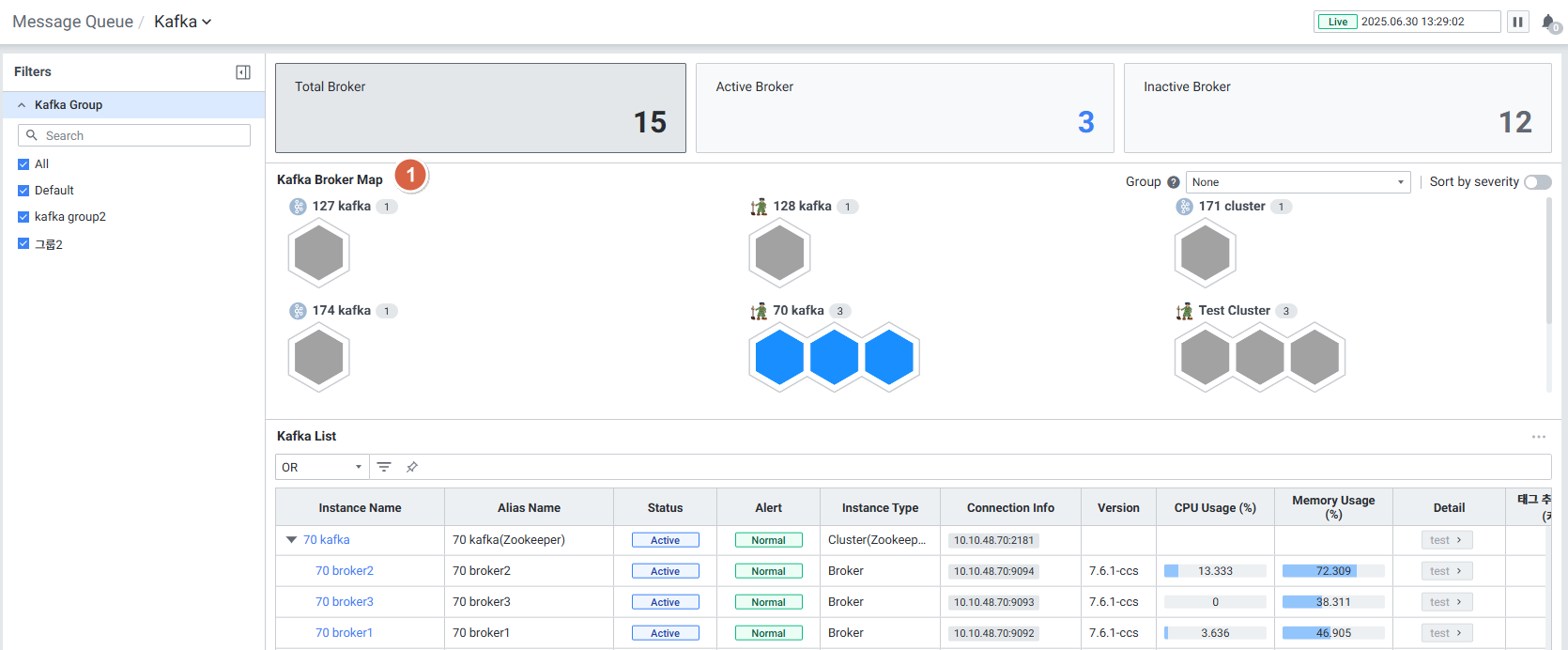The height and width of the screenshot is (650, 1568).
Task: Collapse the Filters side panel
Action: coord(243,72)
